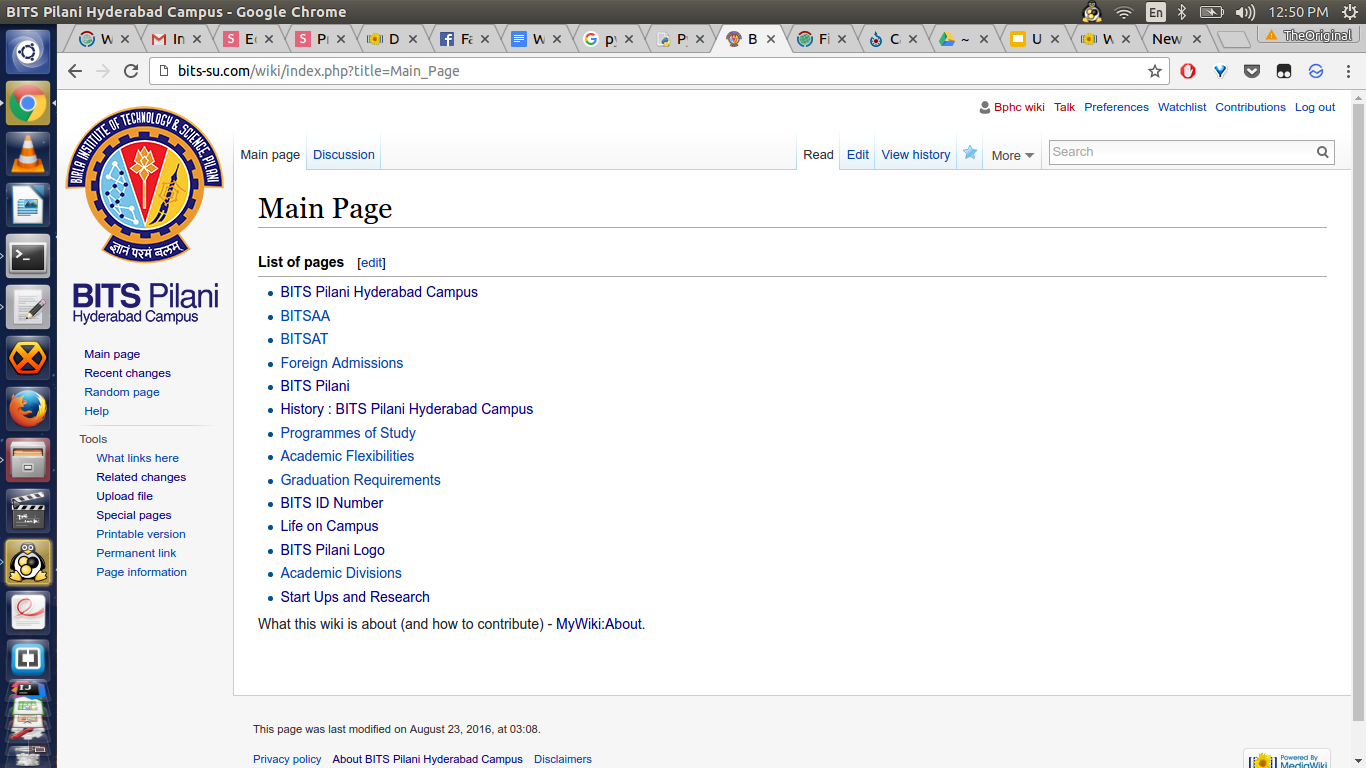Viewport: 1366px width, 768px height.
Task: Open the Start Ups and Research link
Action: pyautogui.click(x=355, y=597)
